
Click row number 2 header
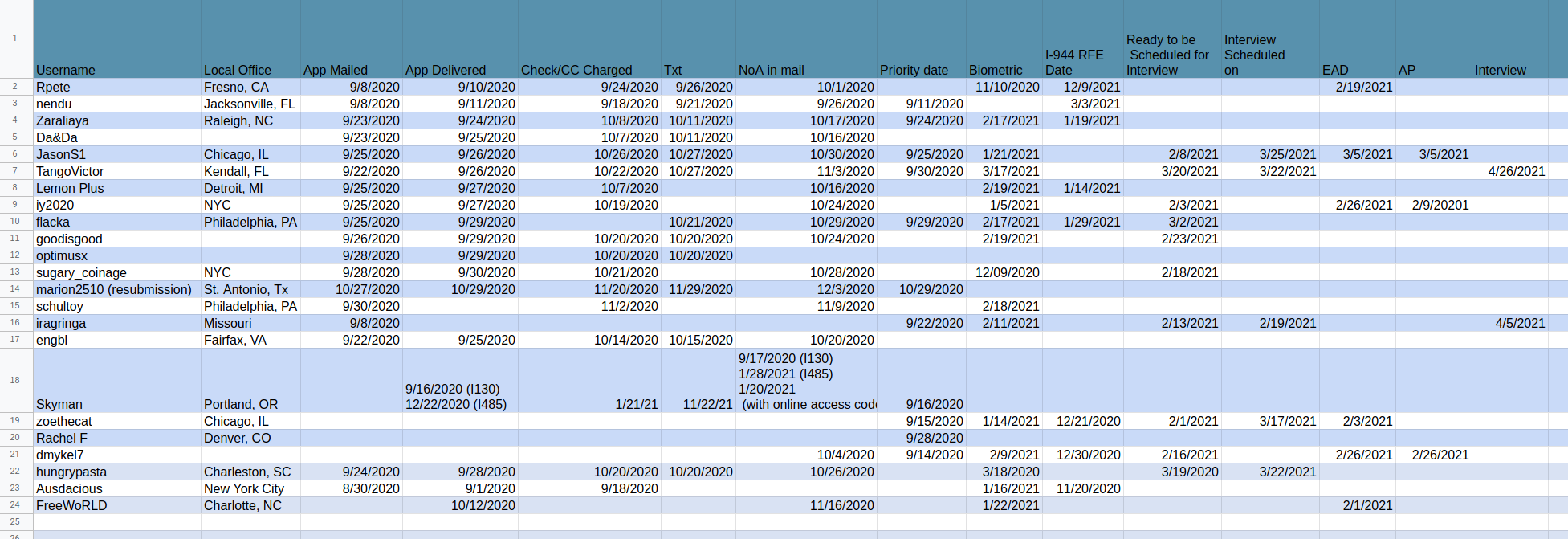pos(15,87)
